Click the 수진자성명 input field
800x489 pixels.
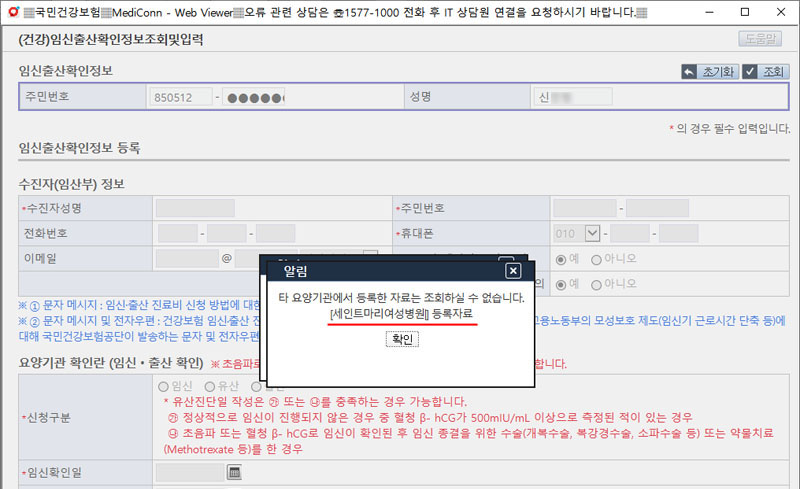tap(194, 208)
